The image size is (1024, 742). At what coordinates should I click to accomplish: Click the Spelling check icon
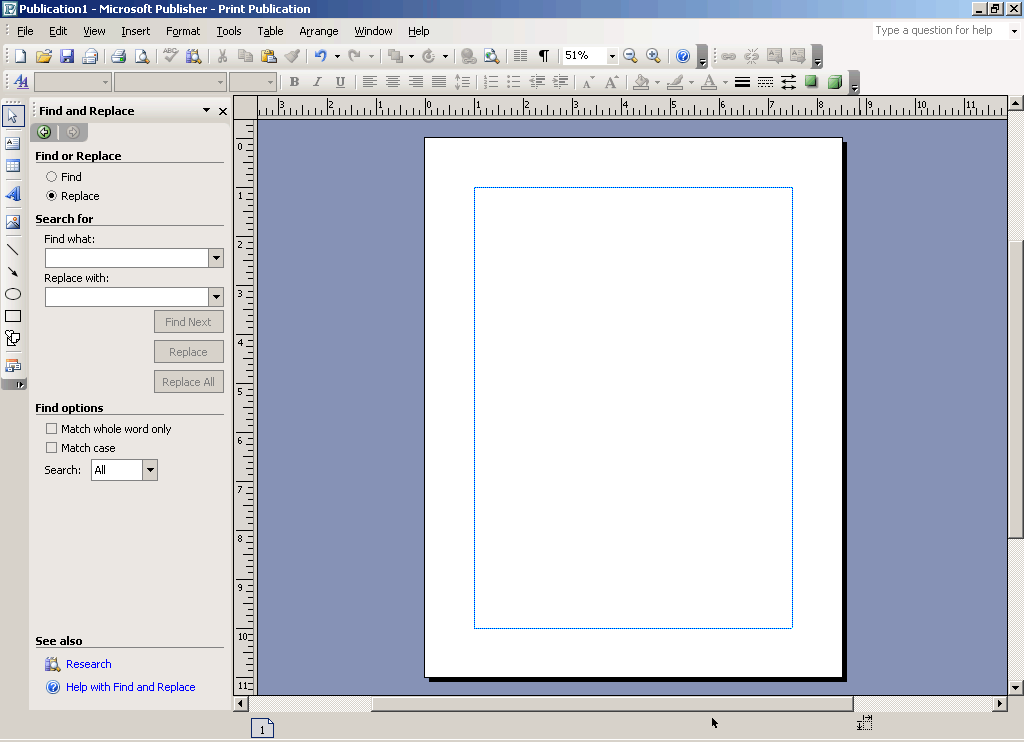171,56
